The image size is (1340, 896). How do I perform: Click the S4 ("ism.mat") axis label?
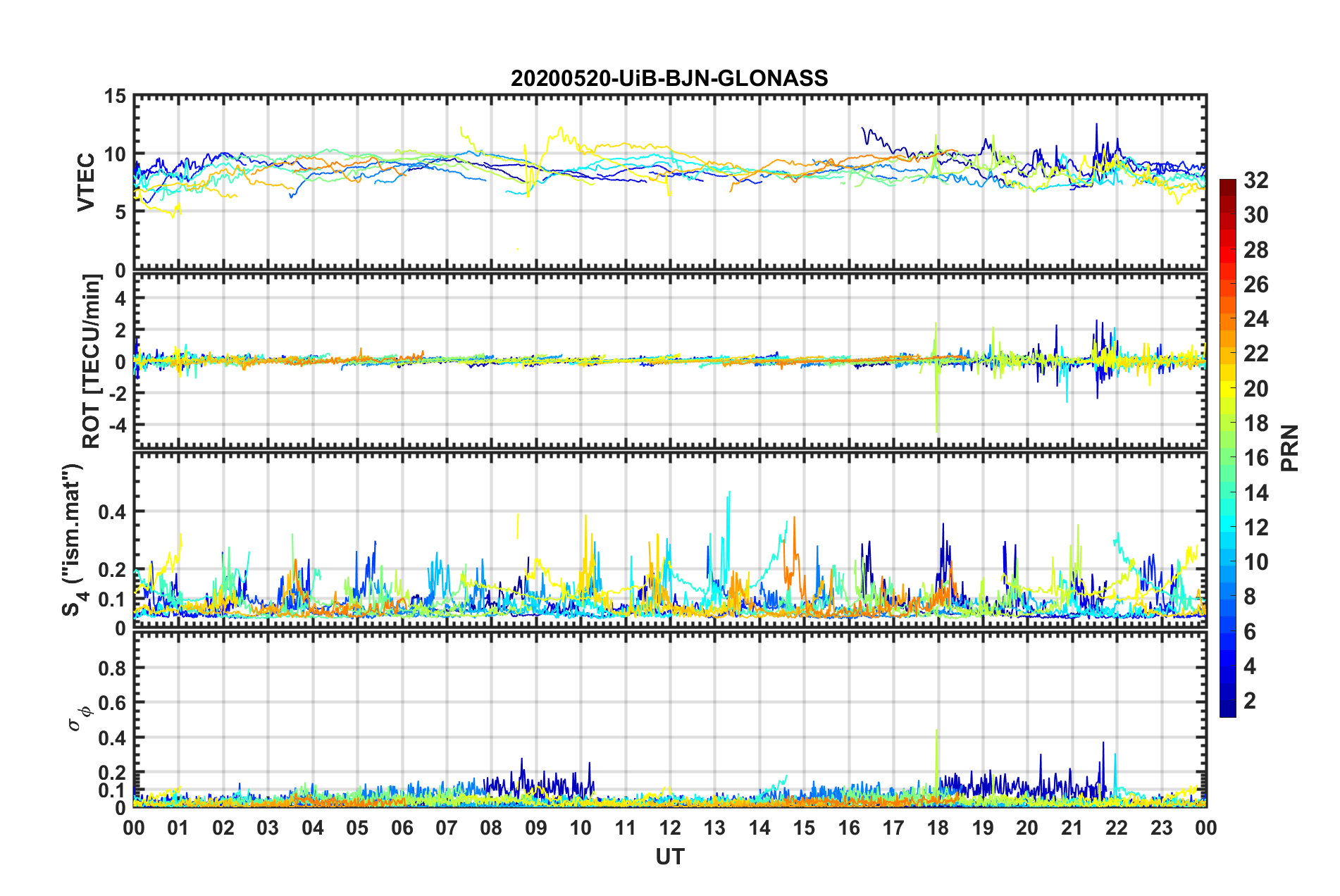[x=73, y=540]
